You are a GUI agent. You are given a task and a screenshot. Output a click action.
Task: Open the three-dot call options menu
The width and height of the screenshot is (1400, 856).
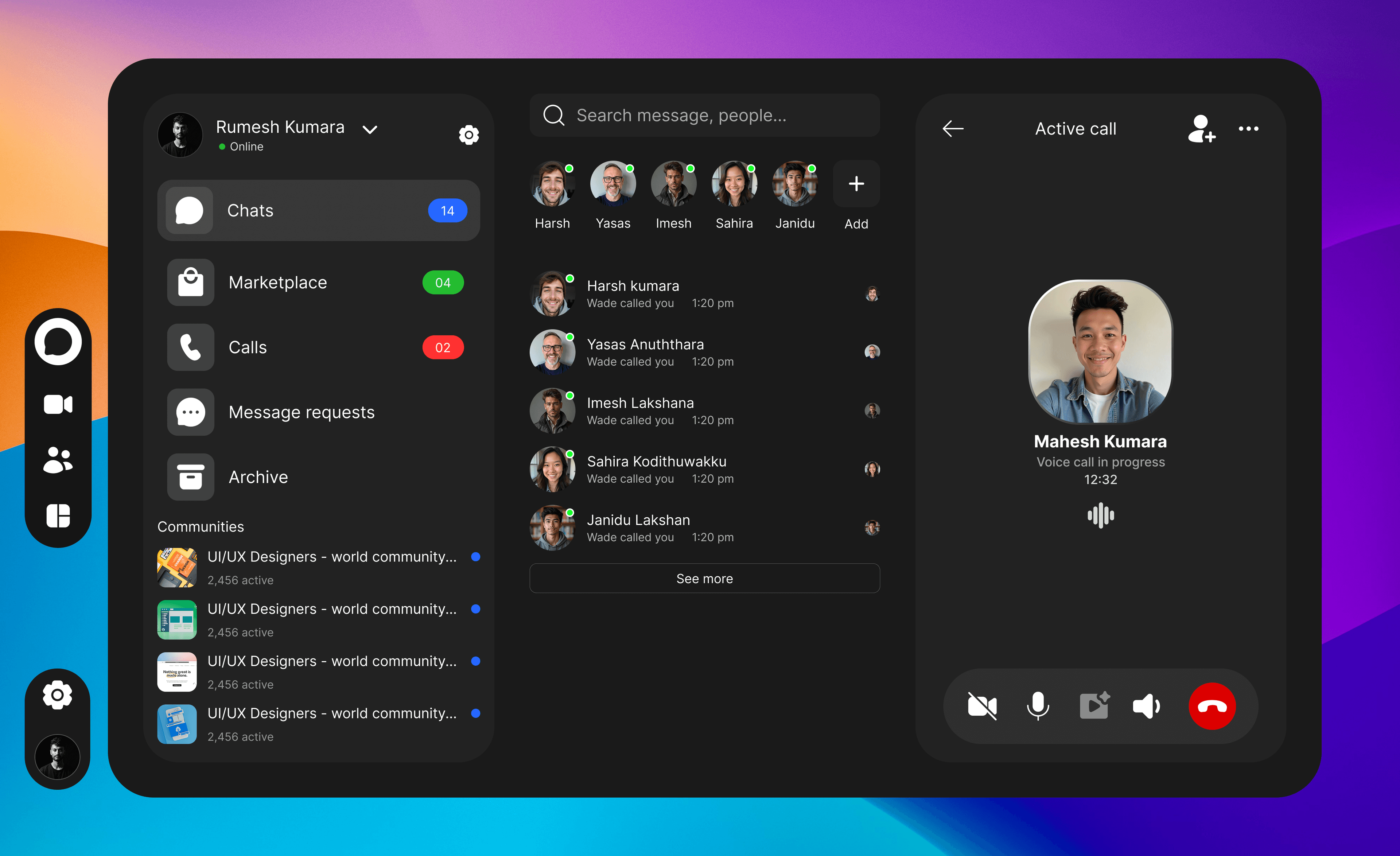1248,129
